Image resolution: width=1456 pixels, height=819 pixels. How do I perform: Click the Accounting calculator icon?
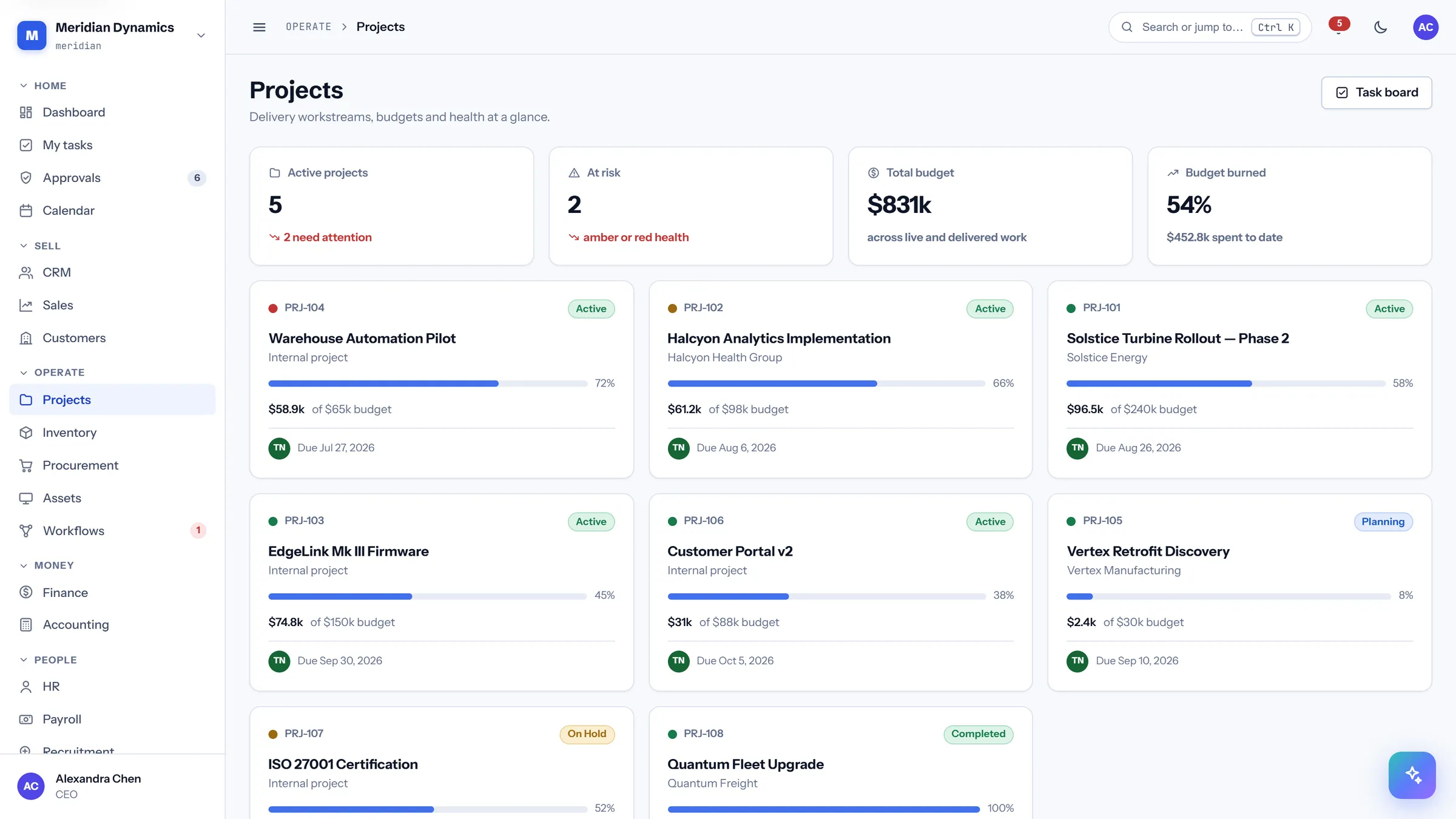point(25,625)
